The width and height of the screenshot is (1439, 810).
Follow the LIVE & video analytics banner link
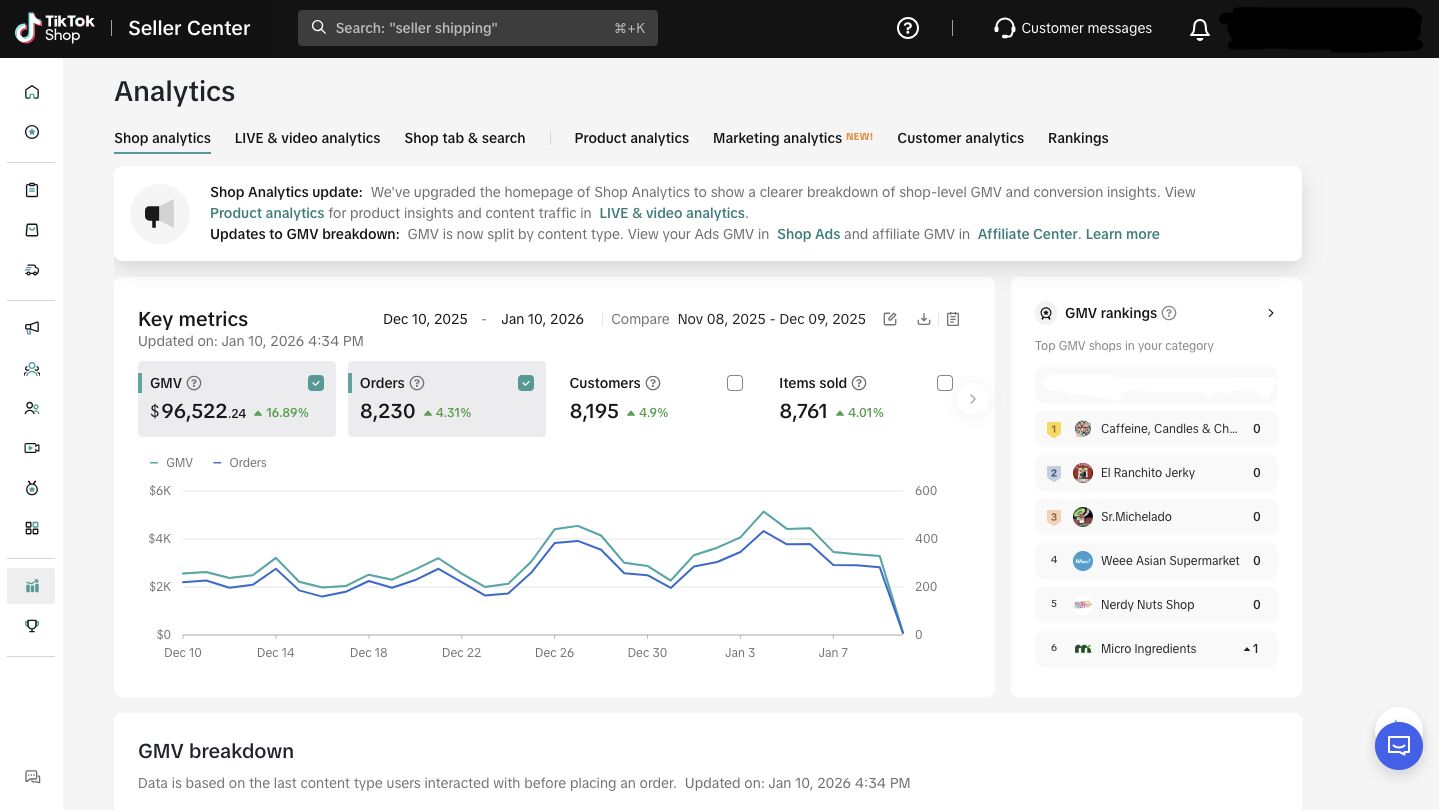point(672,213)
